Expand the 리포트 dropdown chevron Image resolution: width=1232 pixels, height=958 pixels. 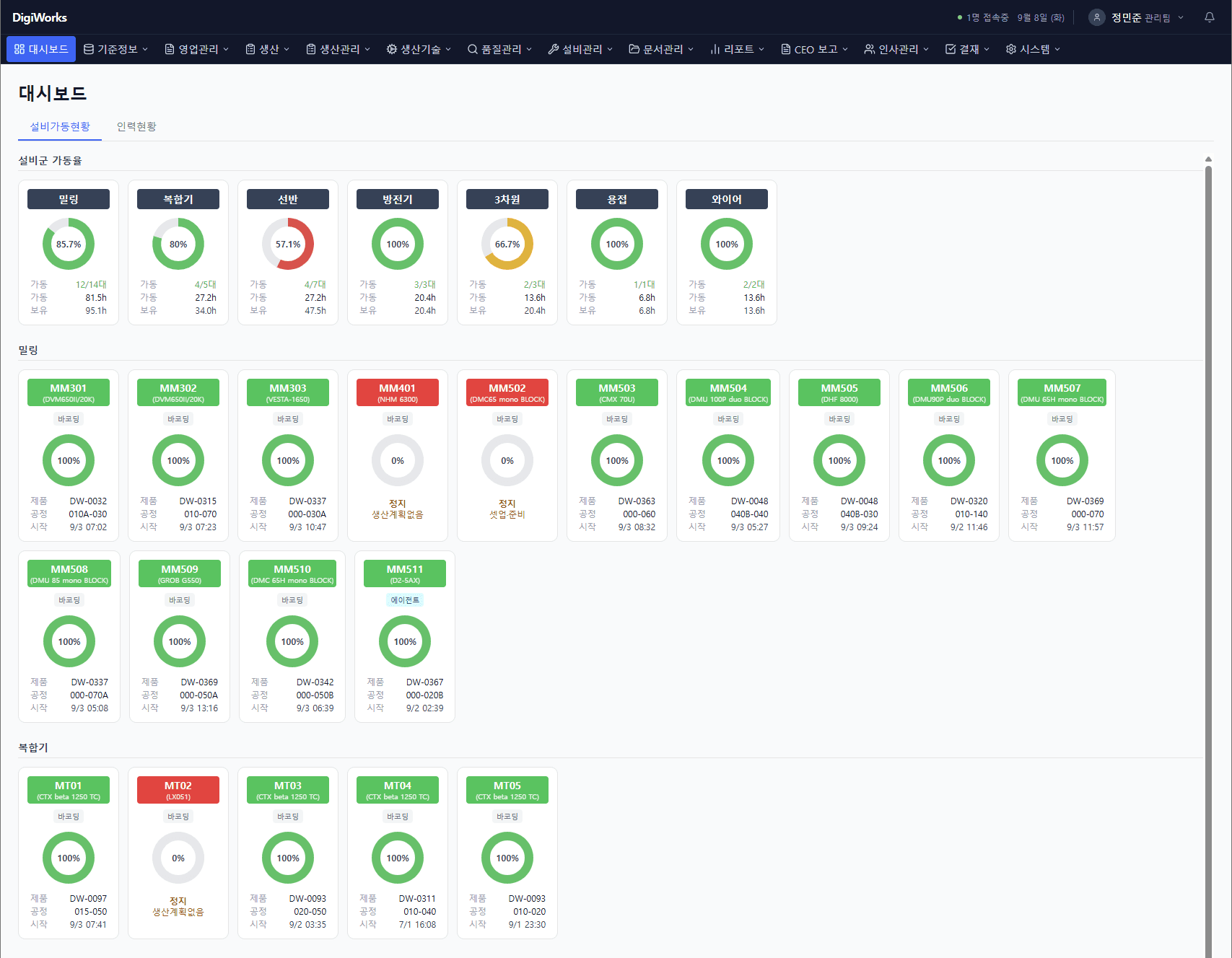click(761, 49)
